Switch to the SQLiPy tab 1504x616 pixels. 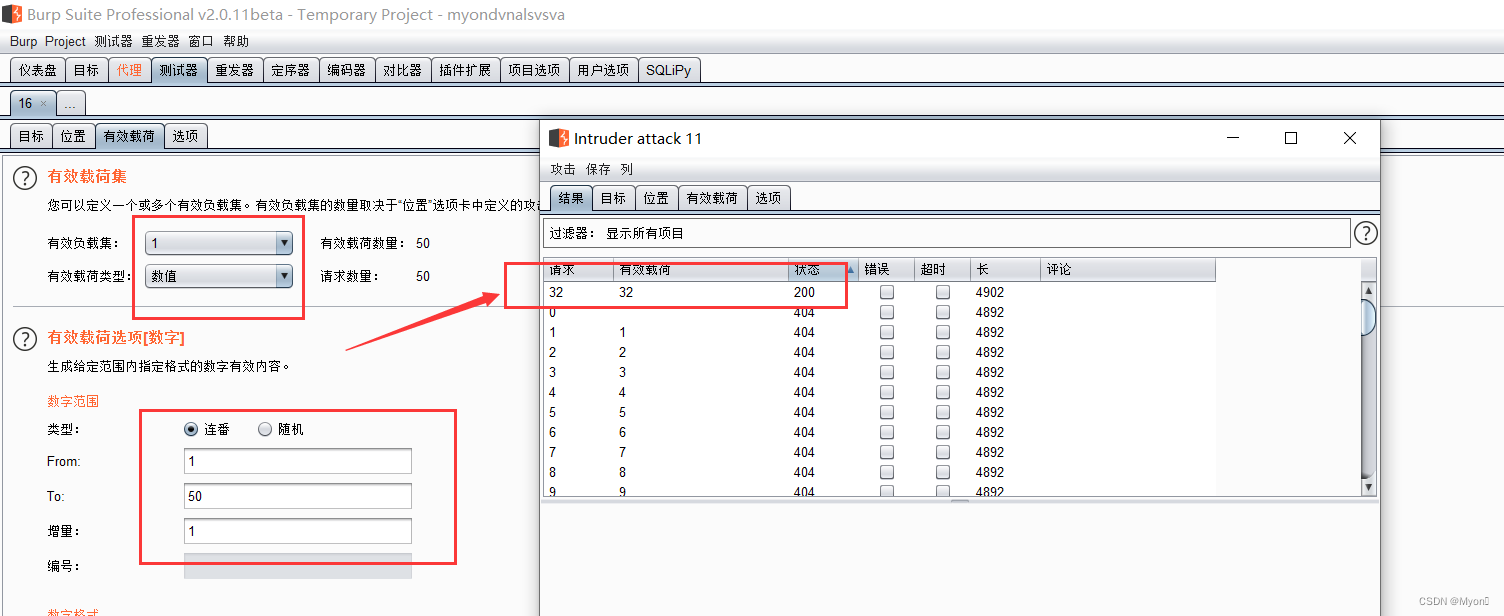click(x=668, y=70)
